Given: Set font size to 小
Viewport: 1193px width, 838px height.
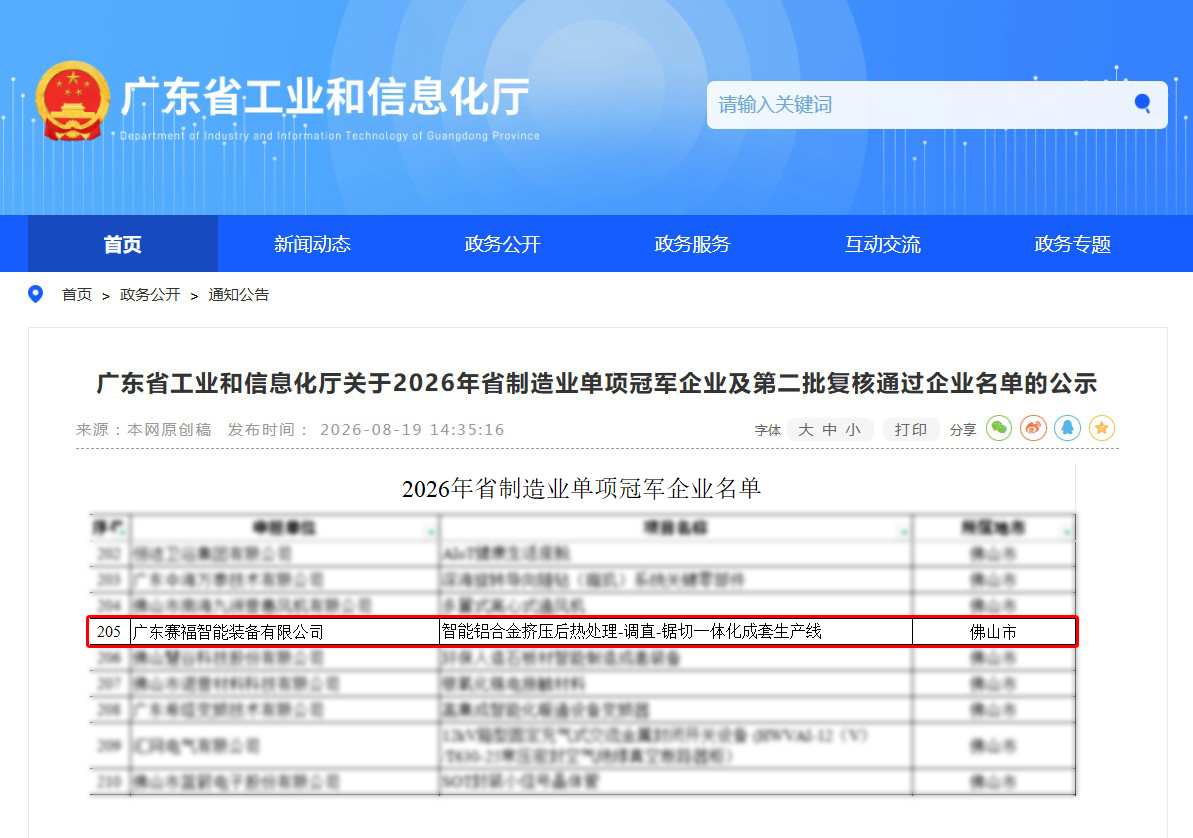Looking at the screenshot, I should pyautogui.click(x=854, y=430).
